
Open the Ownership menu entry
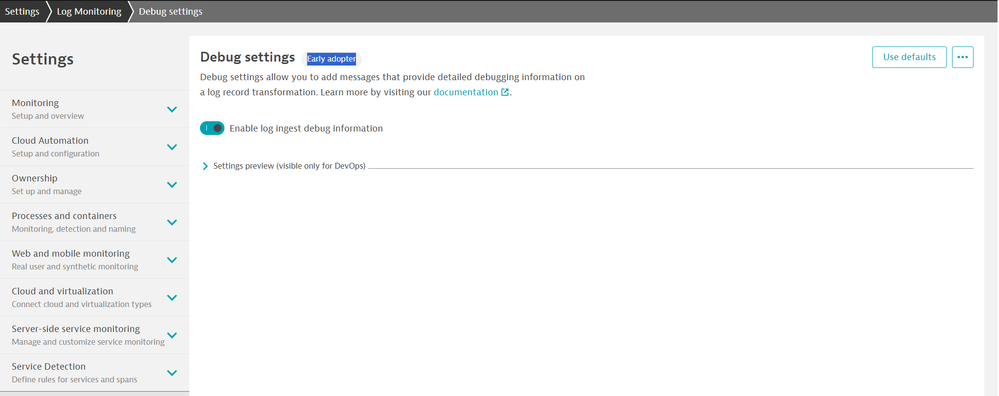94,184
